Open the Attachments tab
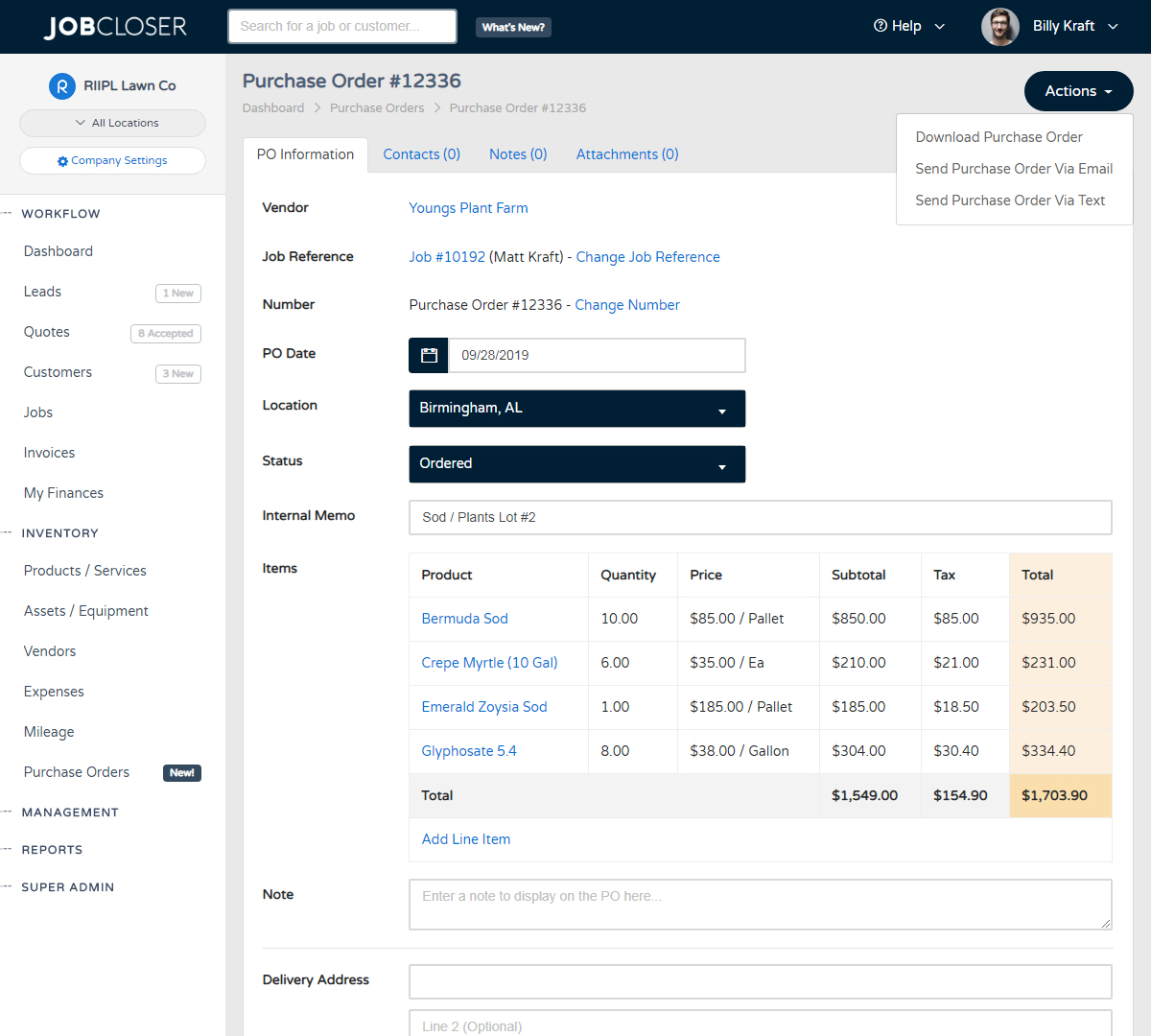The height and width of the screenshot is (1036, 1151). 626,153
